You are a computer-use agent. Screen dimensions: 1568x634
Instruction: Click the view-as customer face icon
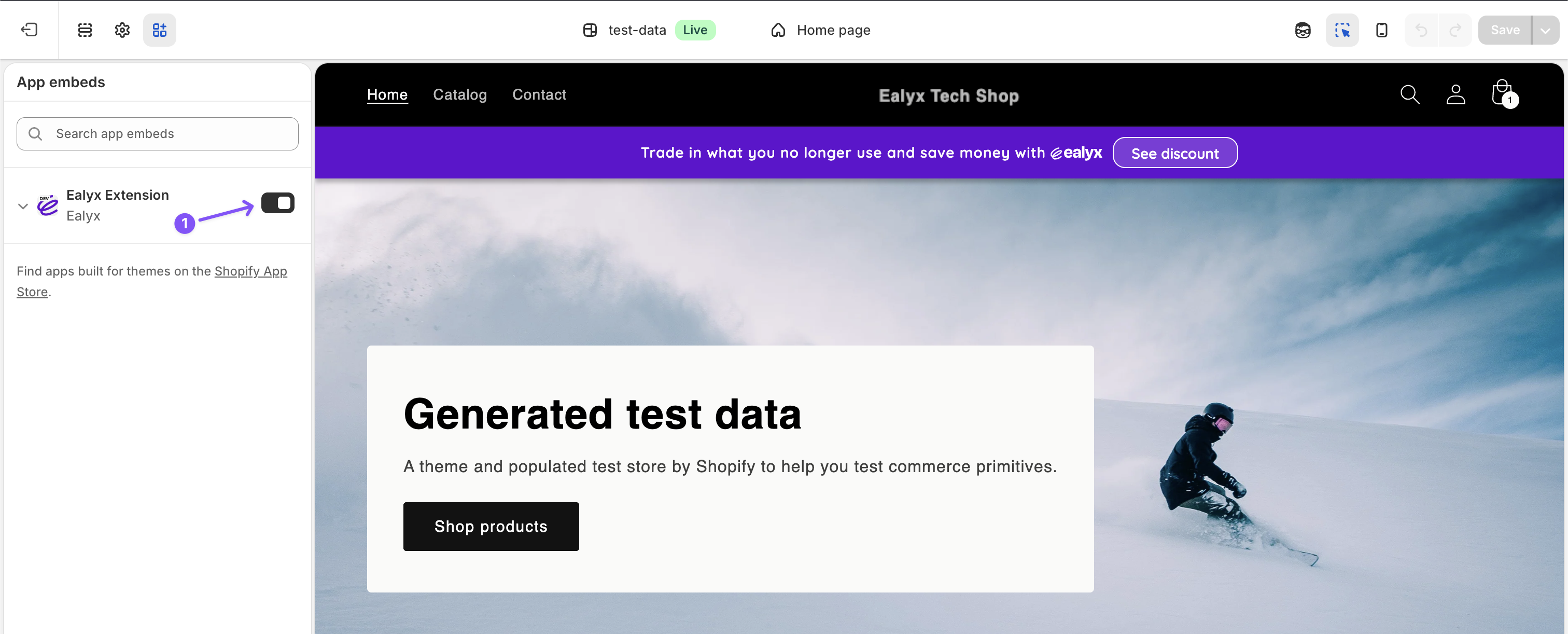coord(1303,30)
